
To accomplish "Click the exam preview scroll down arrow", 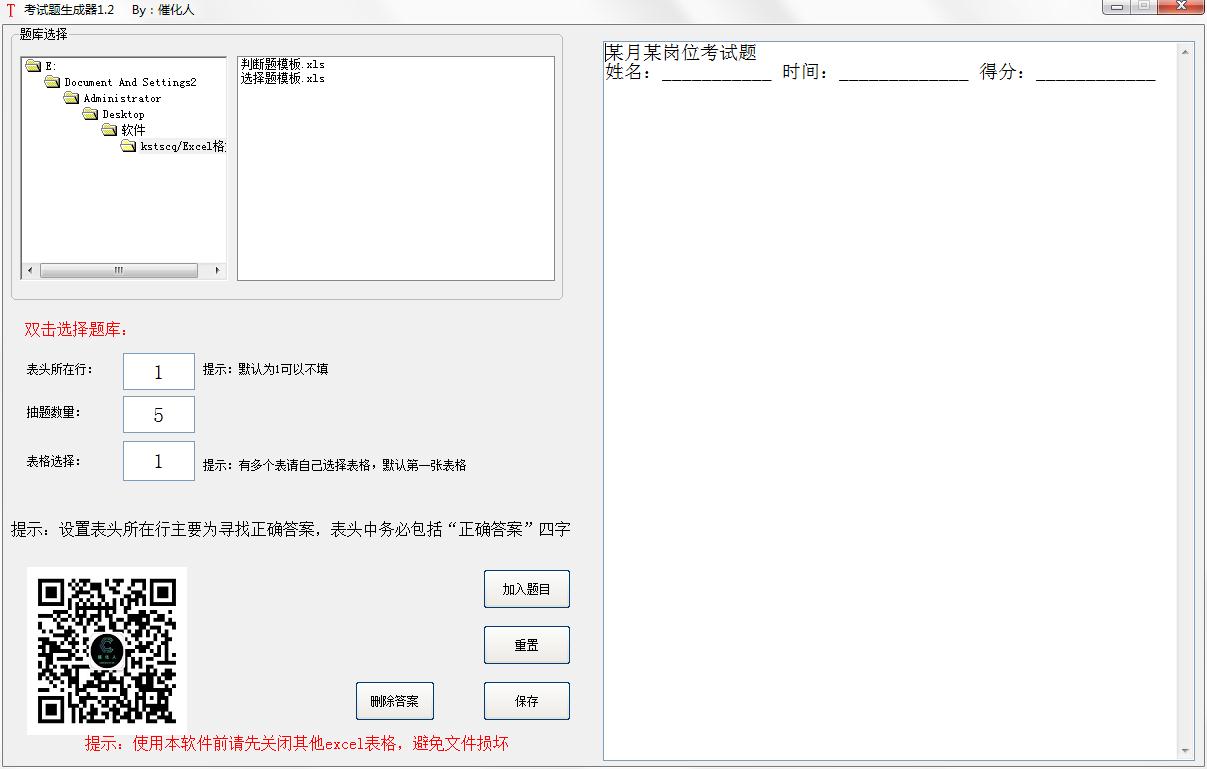I will click(1186, 752).
